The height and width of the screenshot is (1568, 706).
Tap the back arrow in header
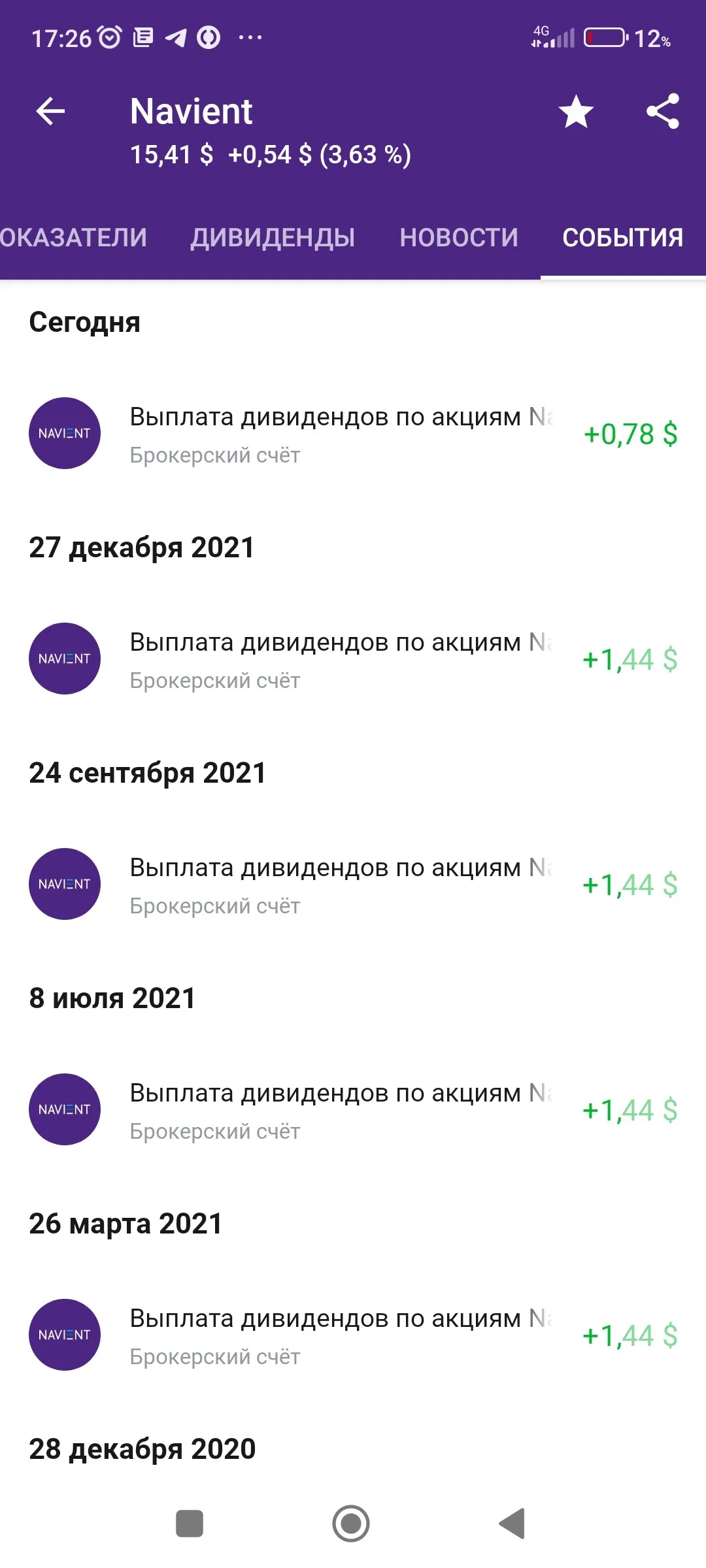[50, 111]
